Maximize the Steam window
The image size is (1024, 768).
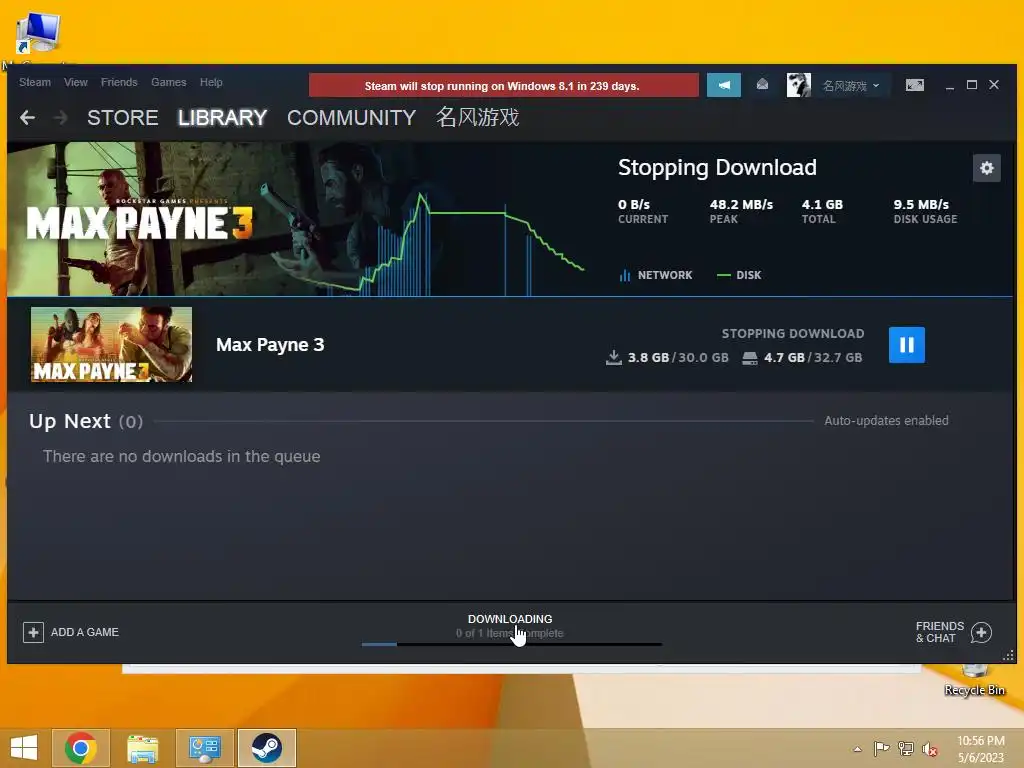click(x=972, y=85)
